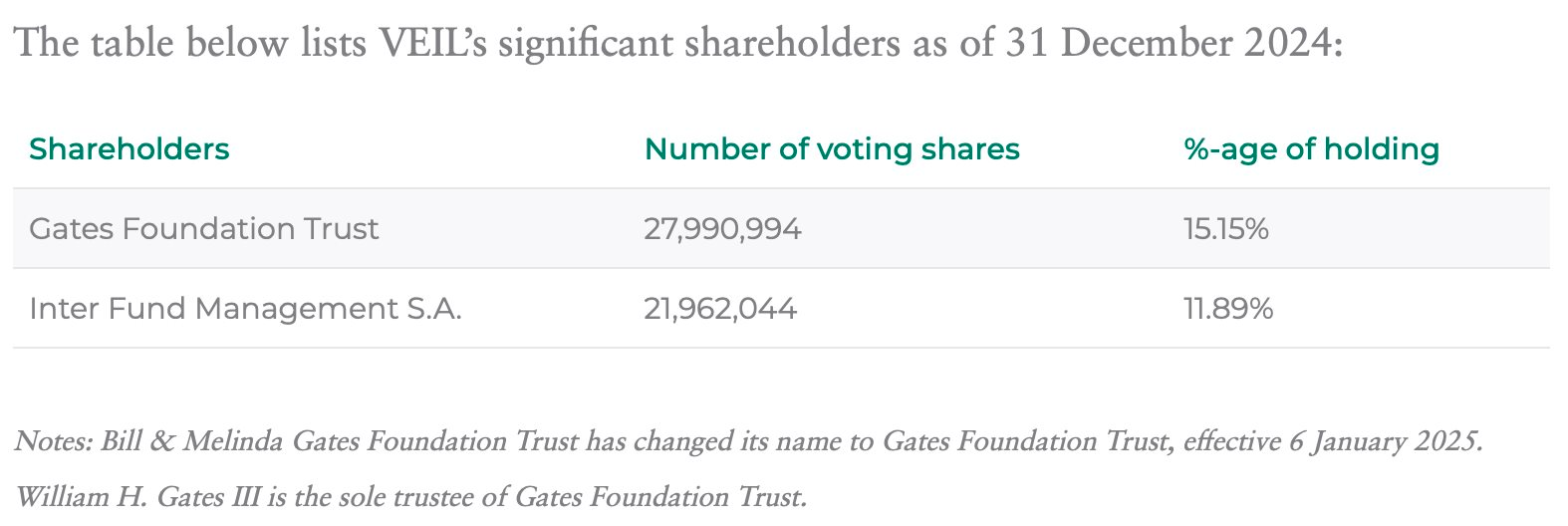Select the 'Number of voting shares' header

832,149
